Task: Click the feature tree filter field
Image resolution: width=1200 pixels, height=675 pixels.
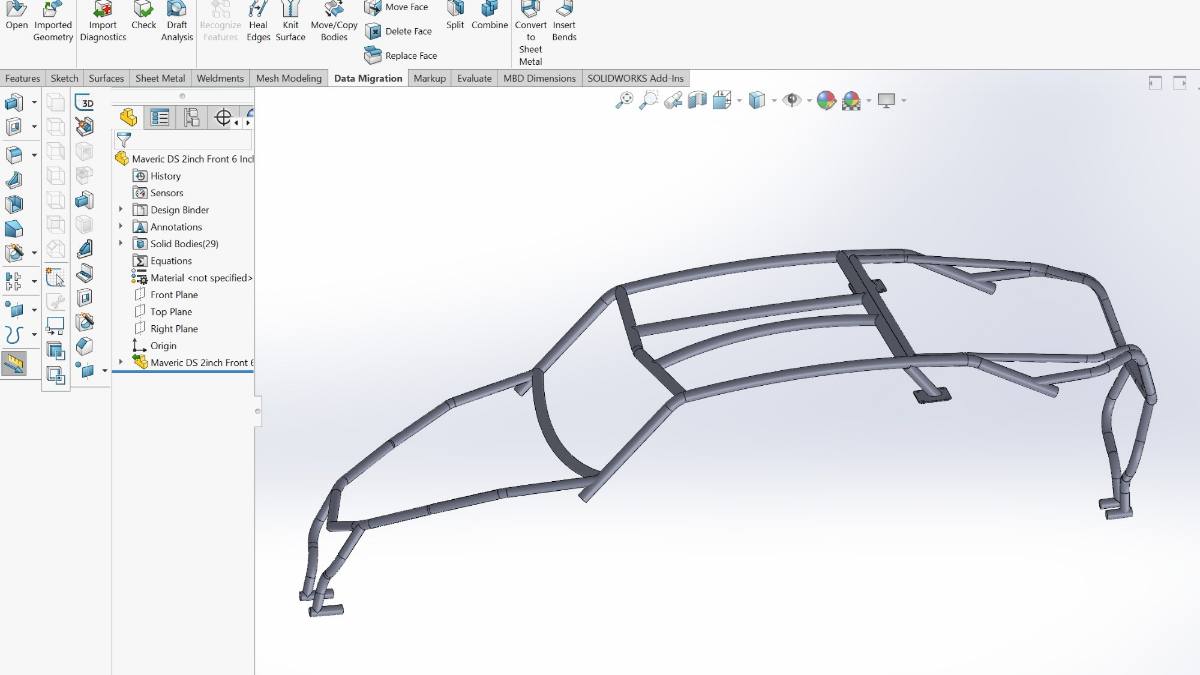Action: pos(183,140)
